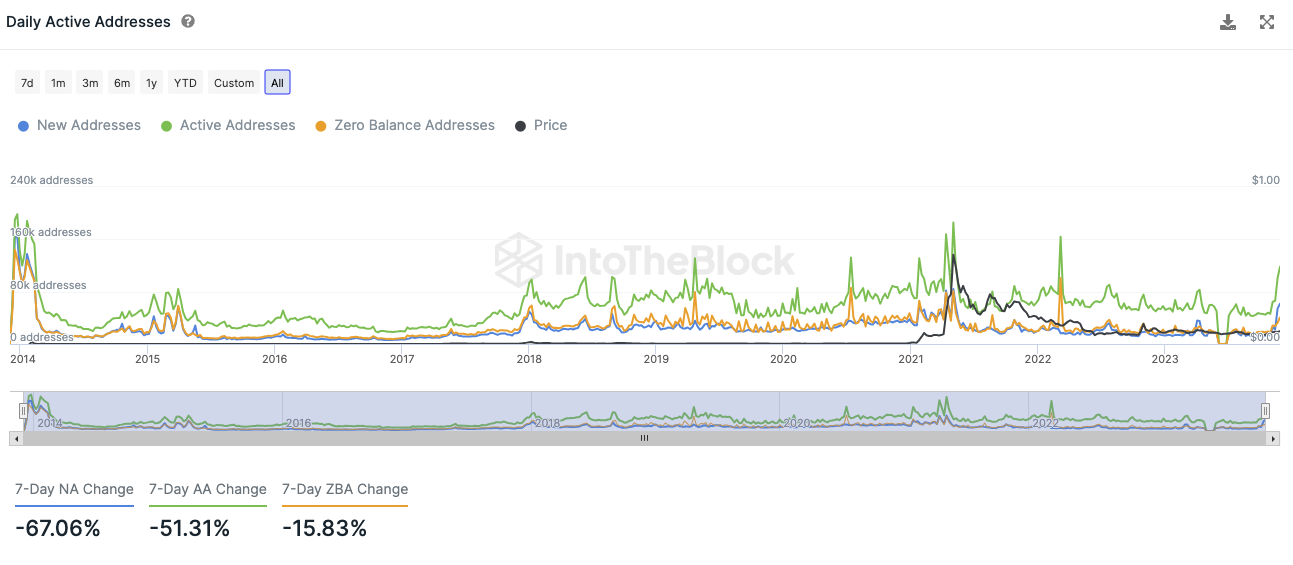Hide the Zero Balance Addresses series
The height and width of the screenshot is (565, 1293).
404,126
